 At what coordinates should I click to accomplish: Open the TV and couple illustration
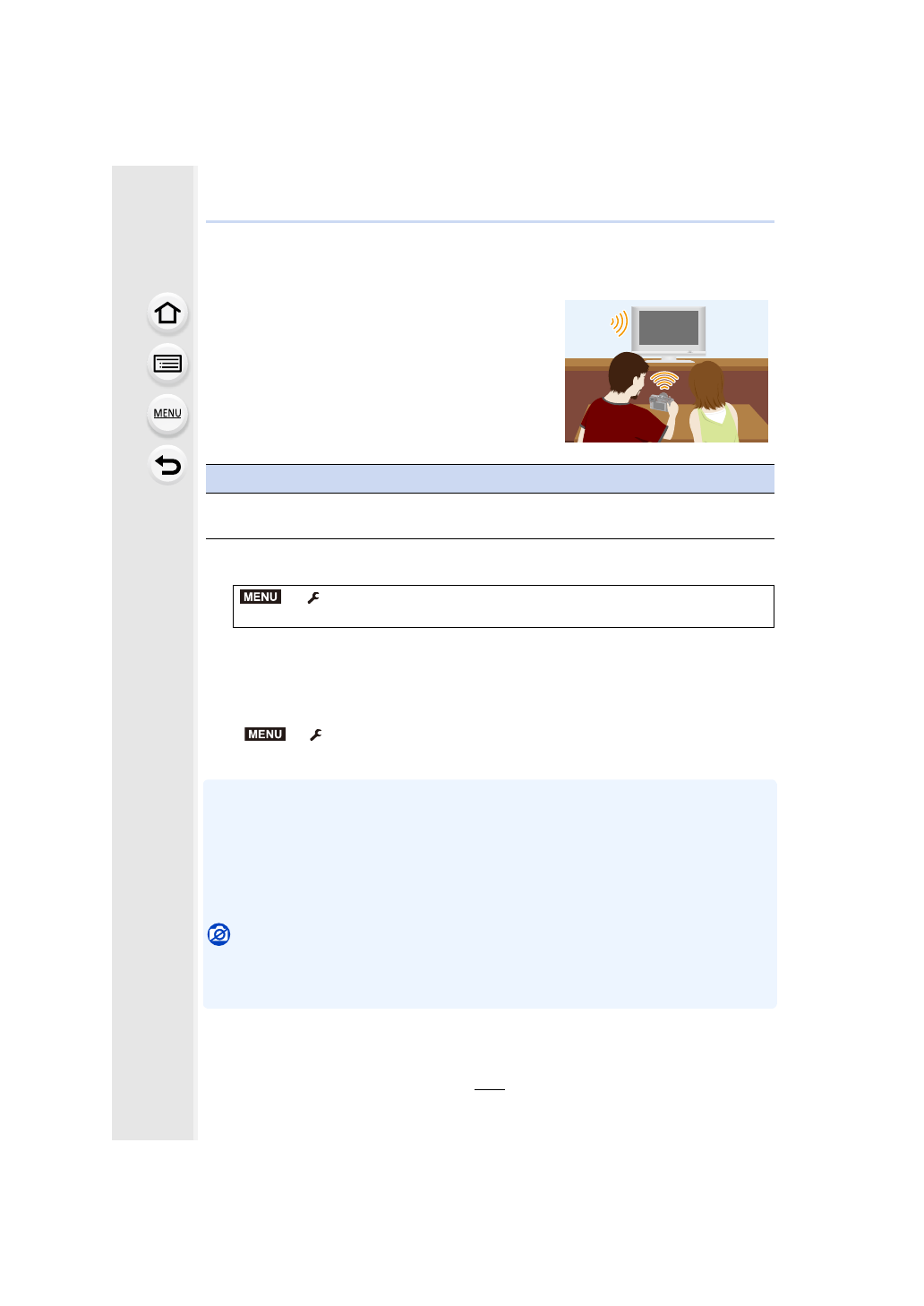coord(666,371)
